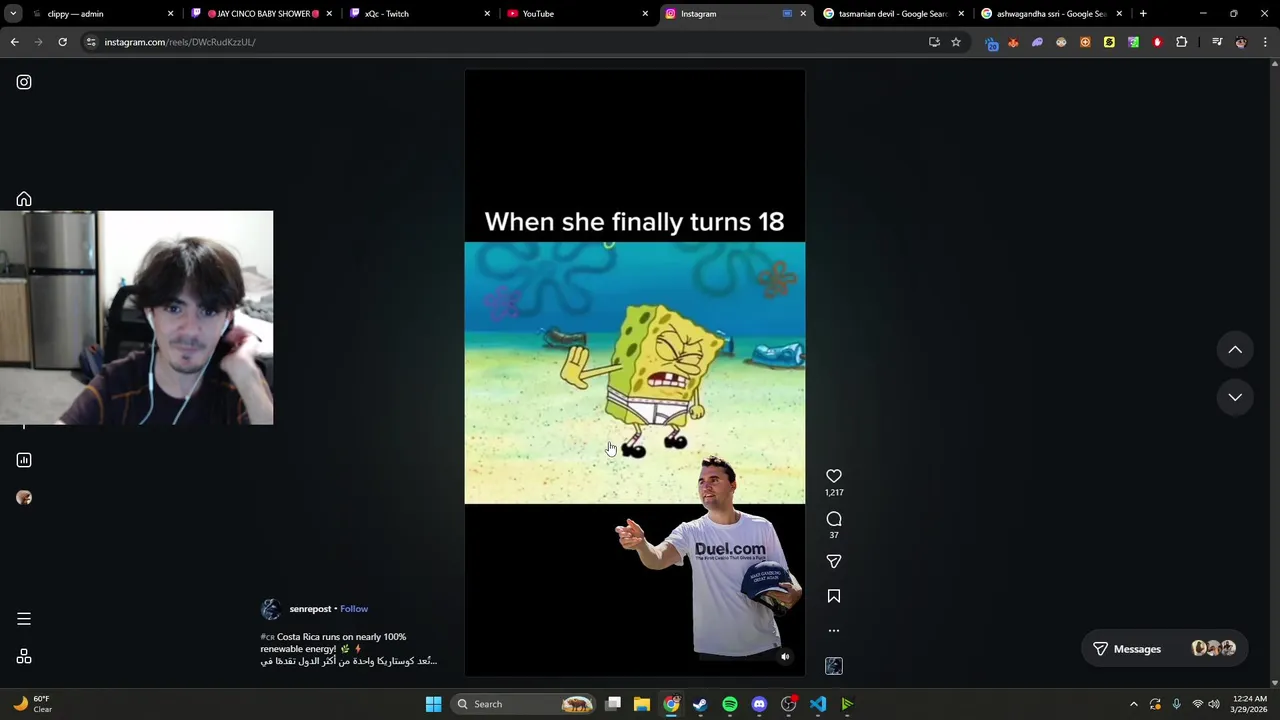The width and height of the screenshot is (1280, 720).
Task: Open the Chrome three-dot menu
Action: point(1265,42)
